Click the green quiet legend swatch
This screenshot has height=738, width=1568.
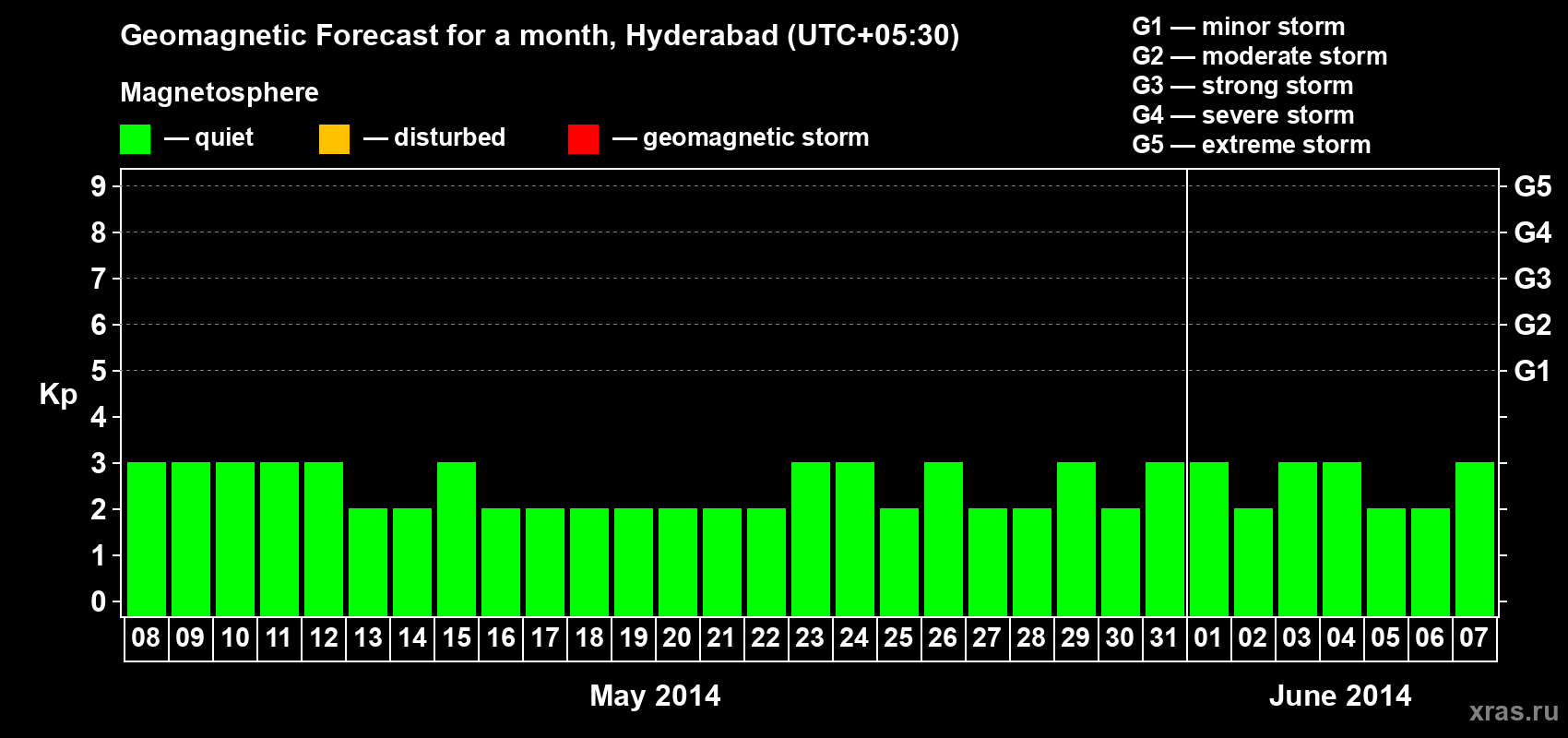pyautogui.click(x=135, y=139)
